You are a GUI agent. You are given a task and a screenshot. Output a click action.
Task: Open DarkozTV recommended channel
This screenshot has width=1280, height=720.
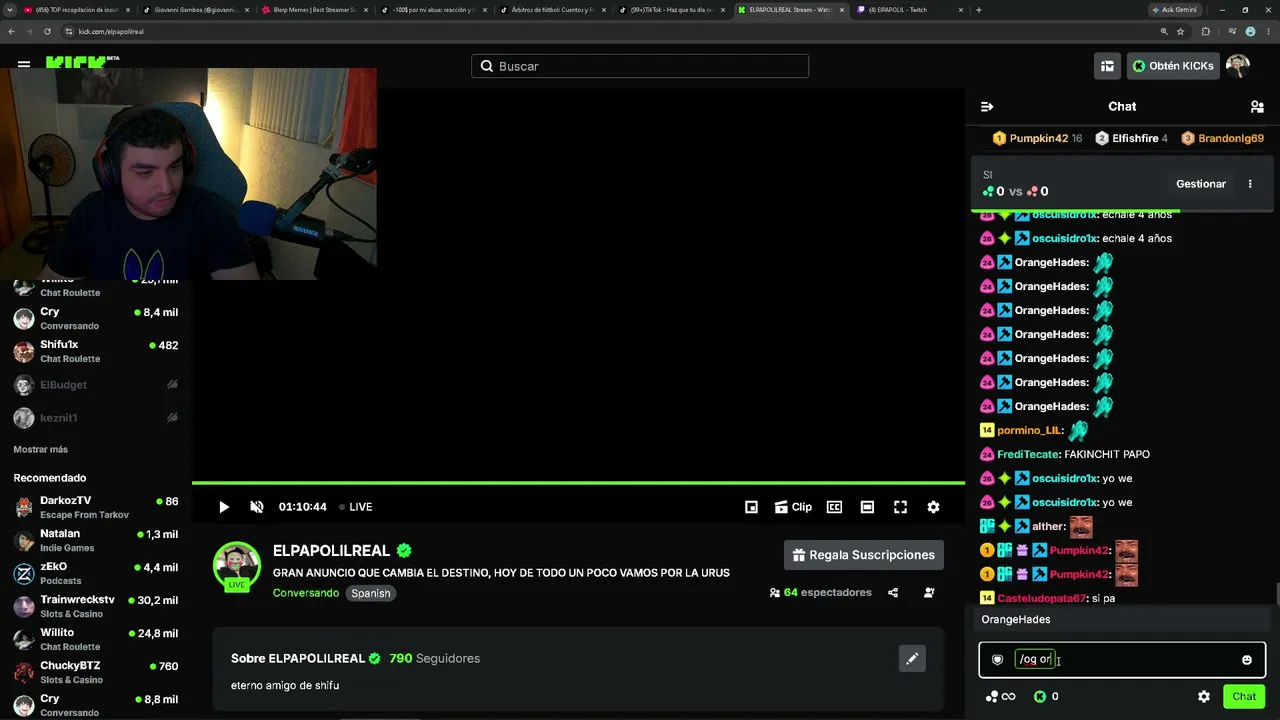pos(96,507)
